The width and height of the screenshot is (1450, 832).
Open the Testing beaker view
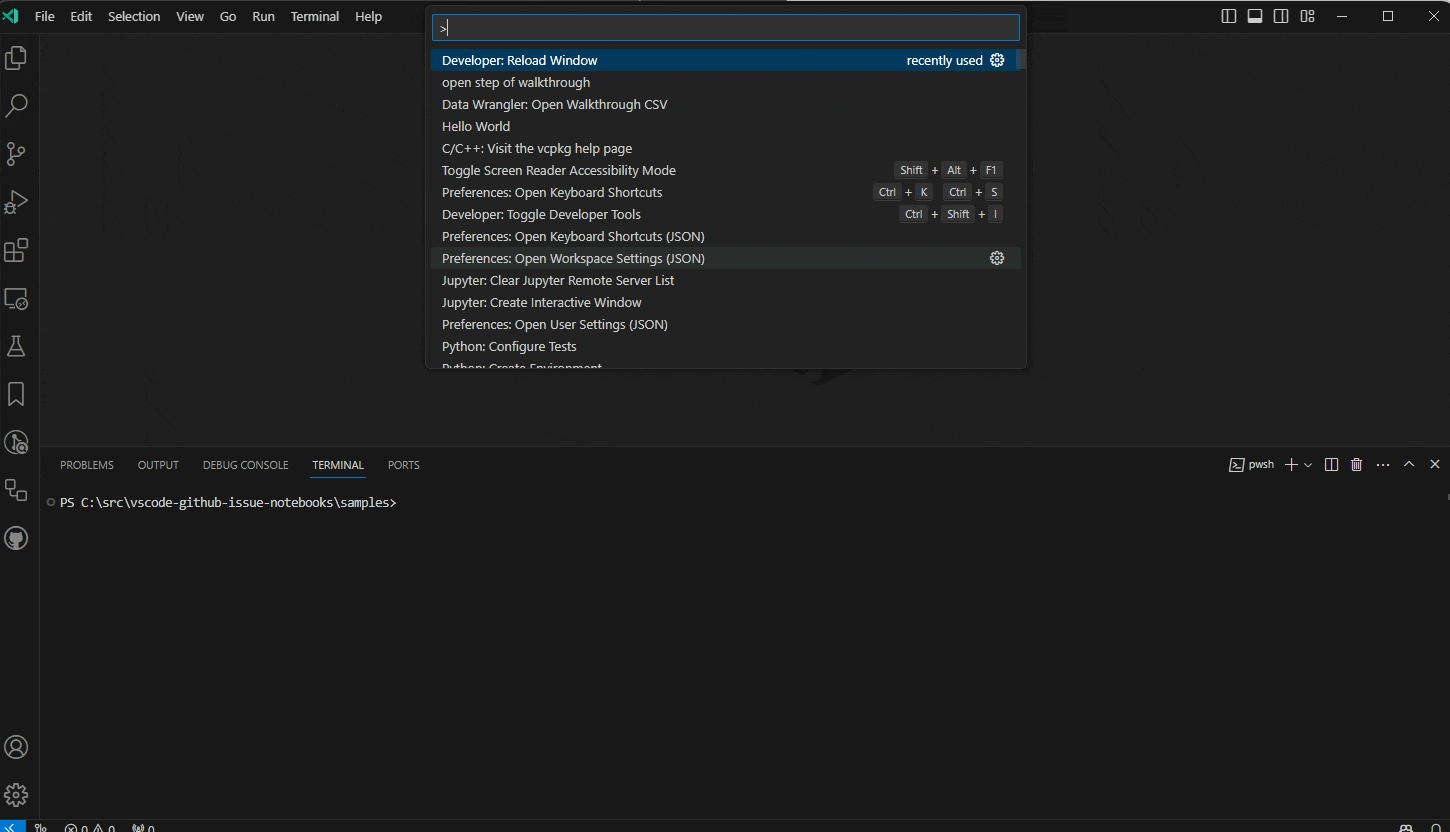pos(16,346)
